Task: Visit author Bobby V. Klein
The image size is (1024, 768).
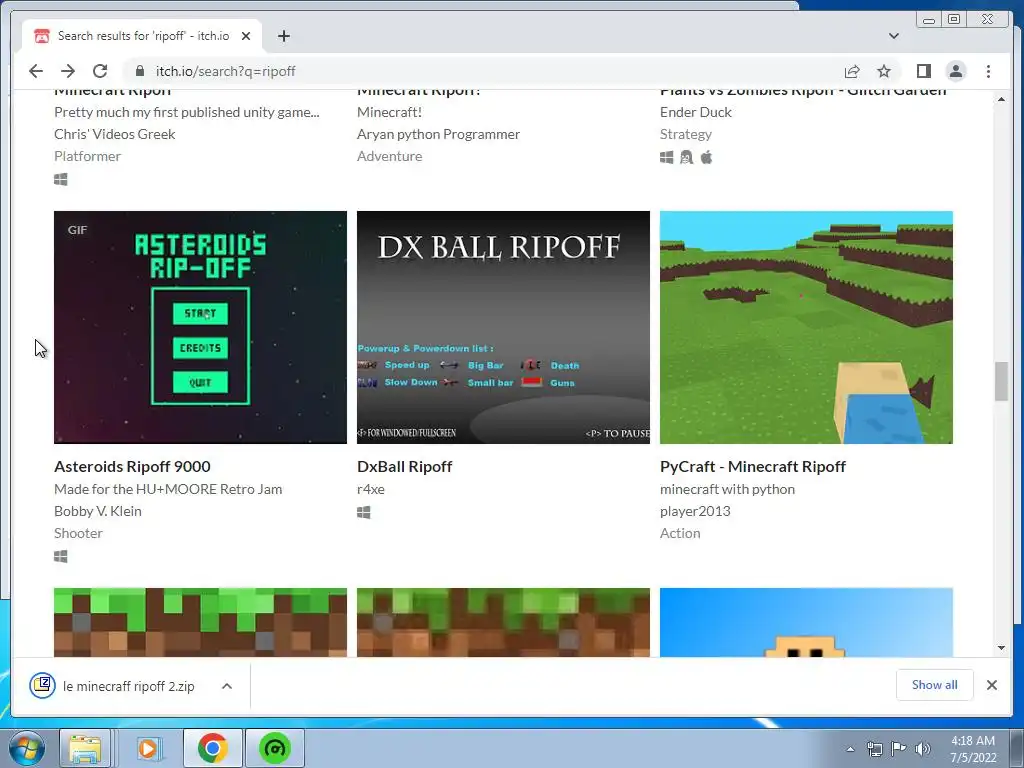Action: point(98,511)
